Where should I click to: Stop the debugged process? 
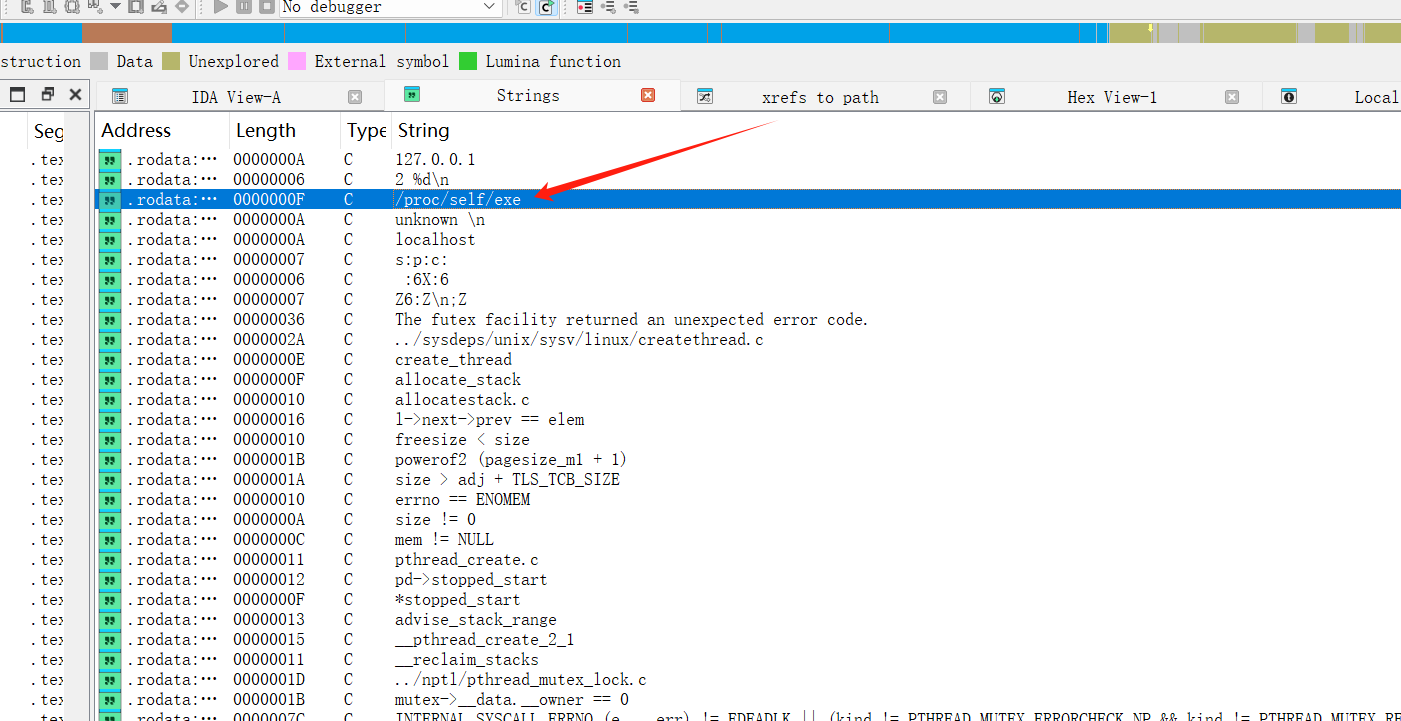266,7
